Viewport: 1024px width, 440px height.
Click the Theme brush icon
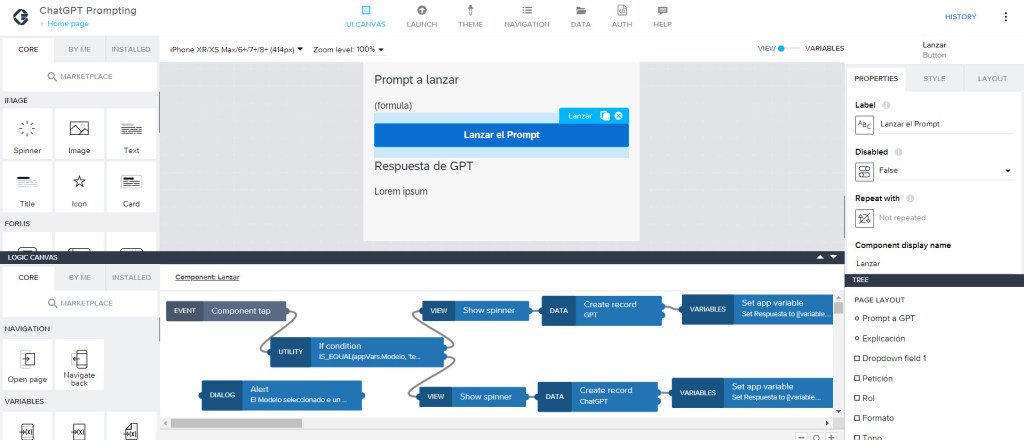tap(470, 11)
